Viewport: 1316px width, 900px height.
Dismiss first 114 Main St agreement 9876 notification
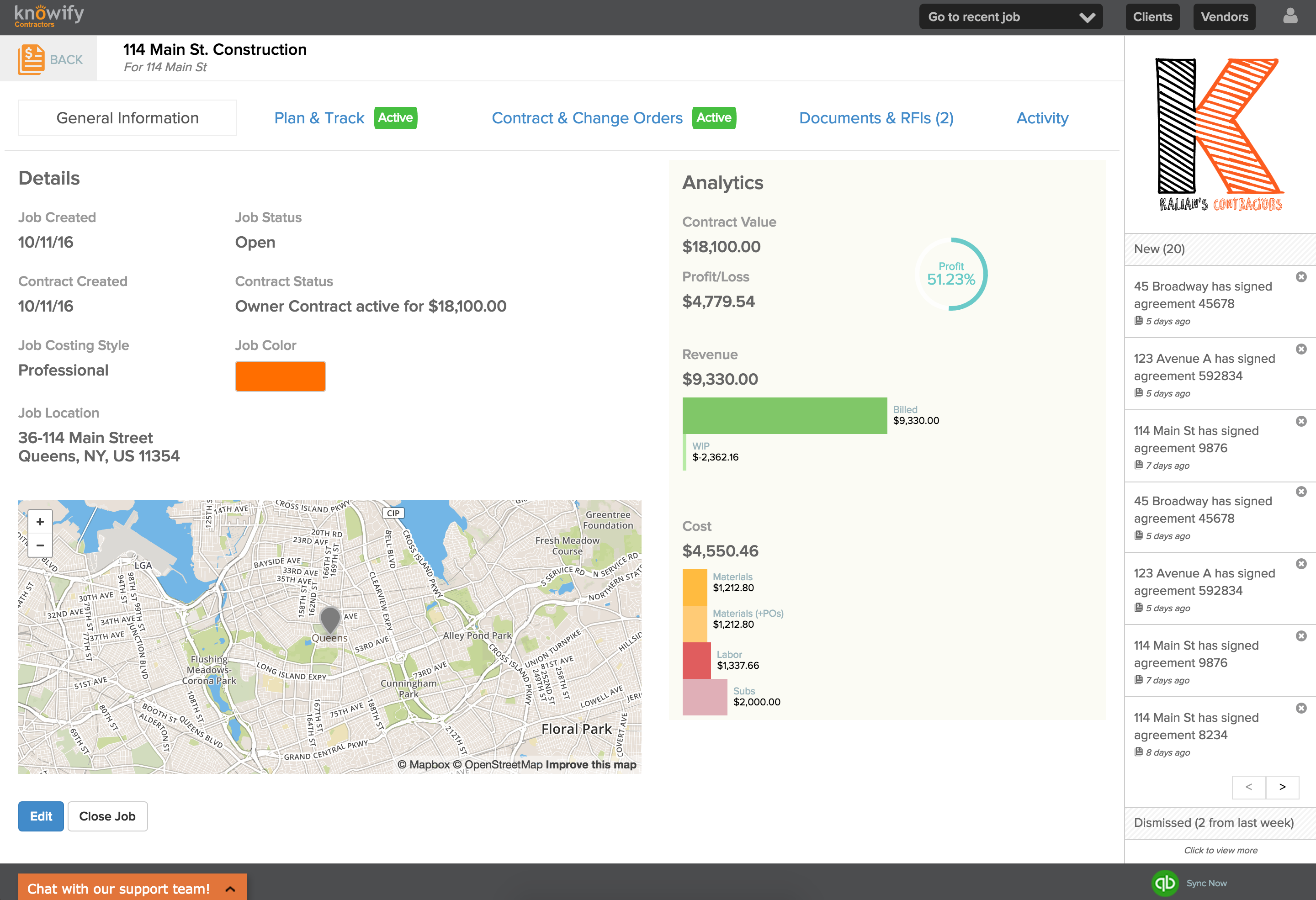click(1301, 421)
